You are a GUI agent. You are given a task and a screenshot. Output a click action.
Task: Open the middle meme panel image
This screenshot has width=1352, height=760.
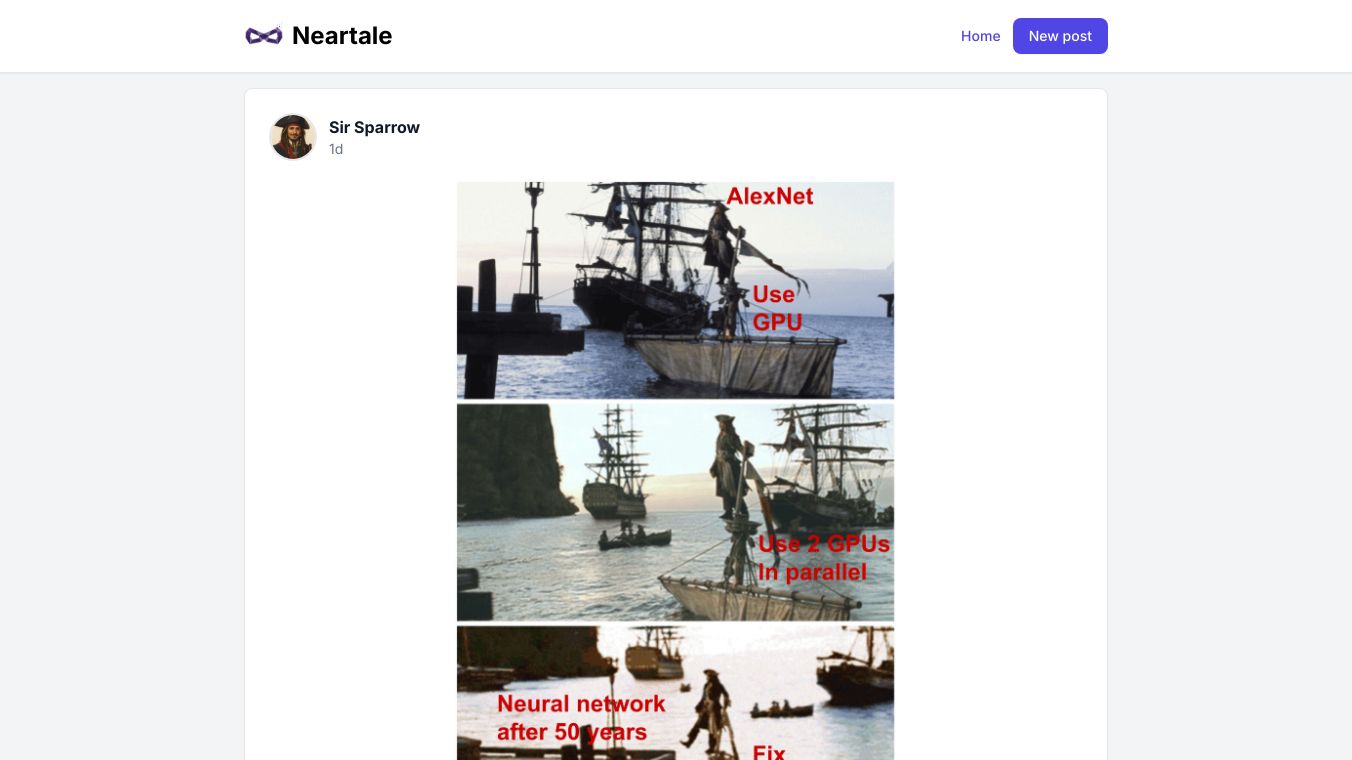coord(675,512)
